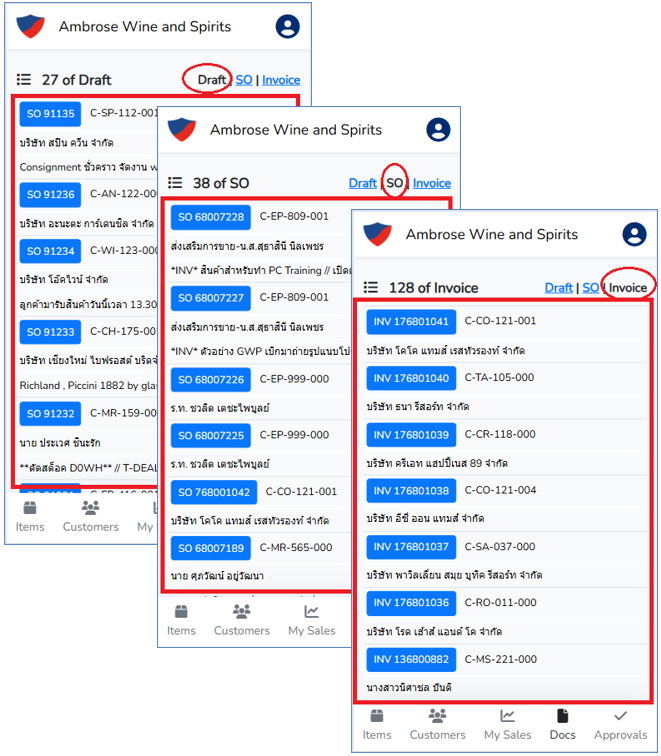Open invoice INV 176801041
The height and width of the screenshot is (756, 661).
tap(411, 322)
